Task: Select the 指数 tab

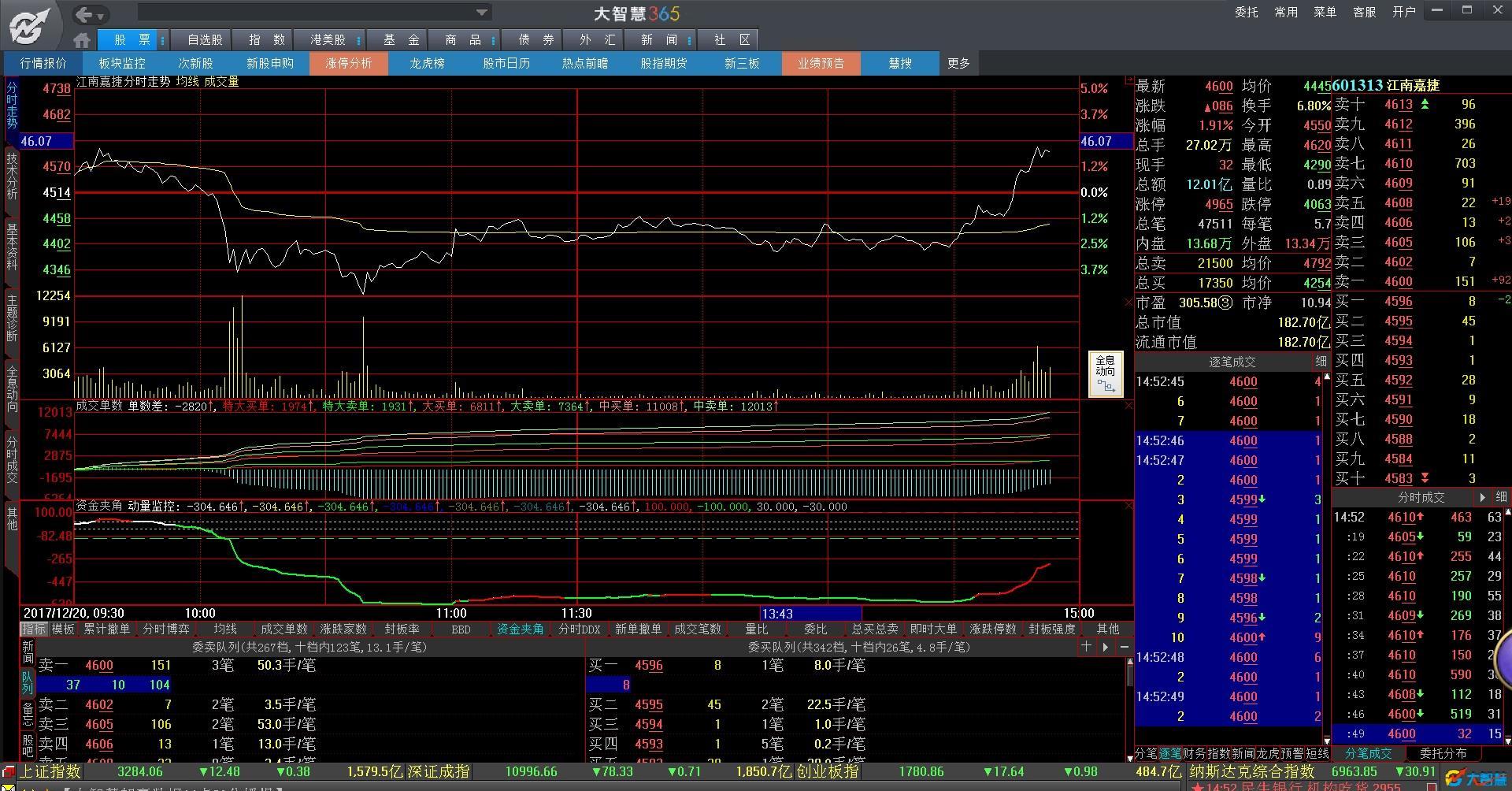Action: (x=265, y=40)
